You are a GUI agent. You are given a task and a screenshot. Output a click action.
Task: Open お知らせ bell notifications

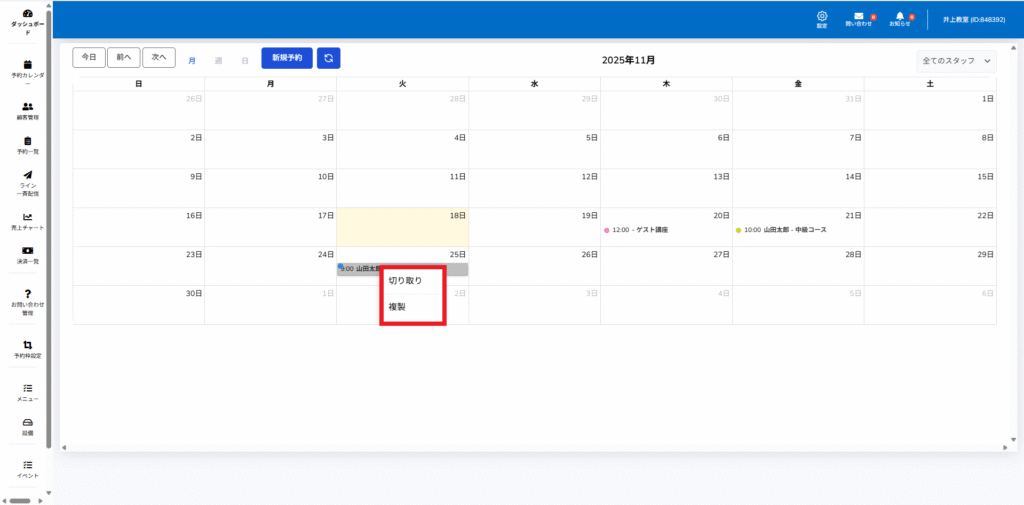click(x=900, y=17)
